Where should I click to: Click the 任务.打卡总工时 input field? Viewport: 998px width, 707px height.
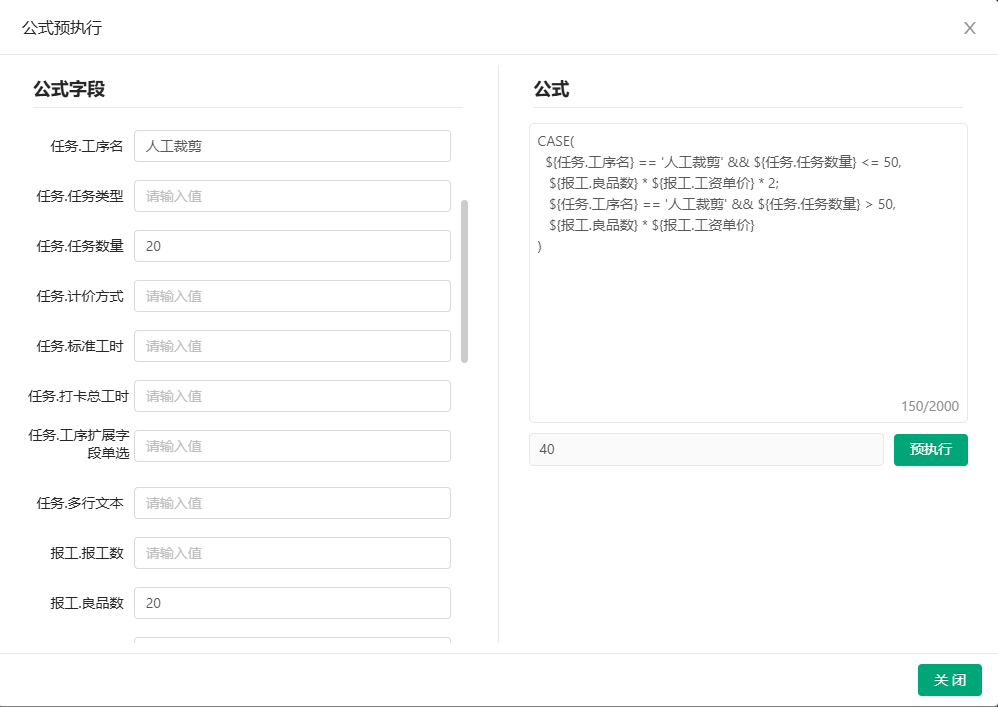292,396
